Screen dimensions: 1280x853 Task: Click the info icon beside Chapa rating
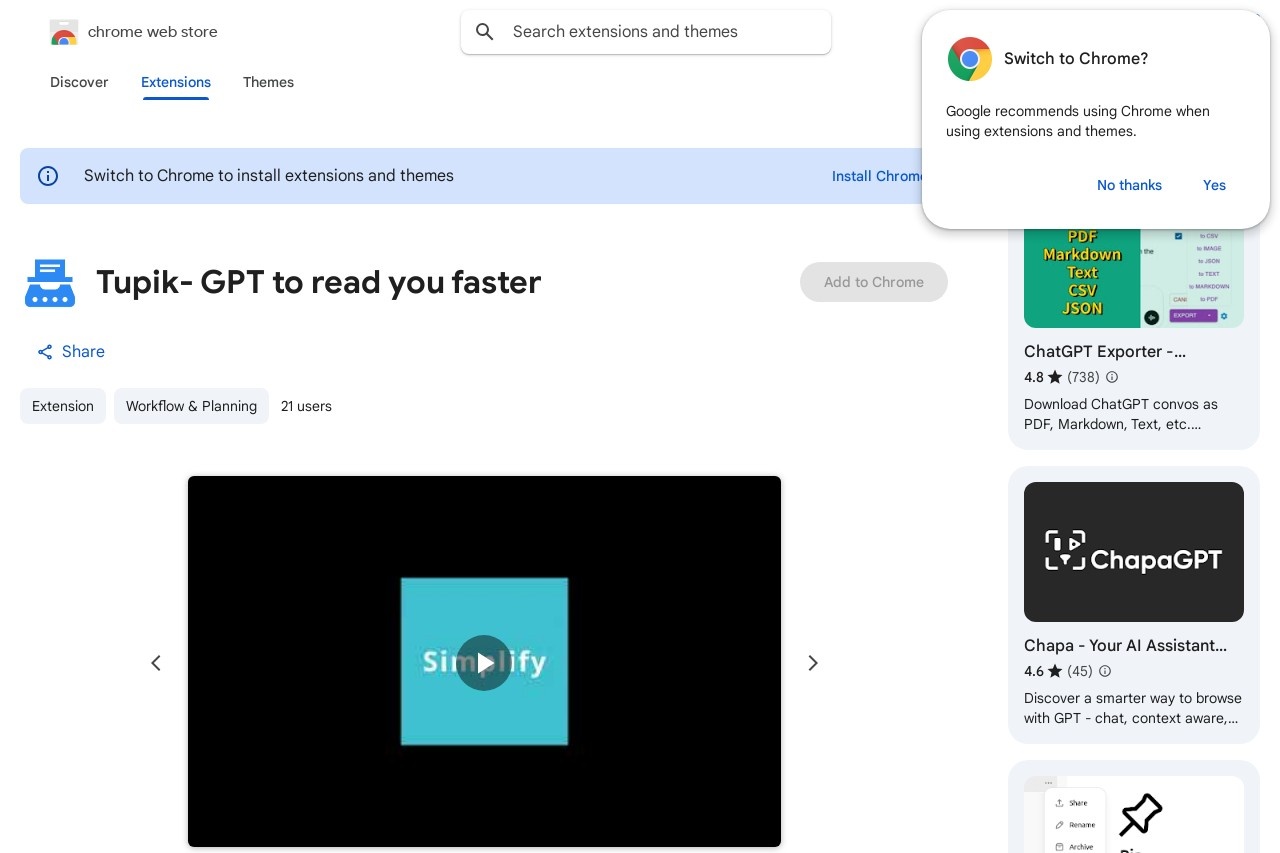click(x=1105, y=671)
